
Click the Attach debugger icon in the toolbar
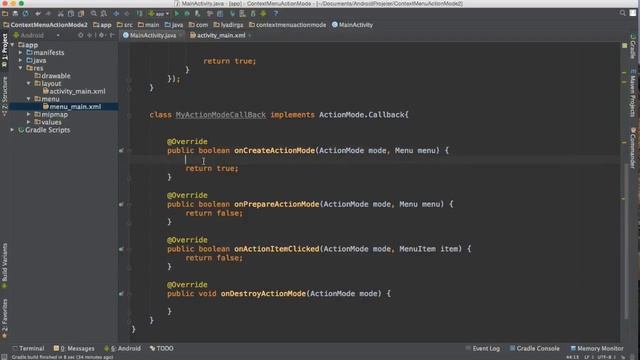click(x=197, y=13)
